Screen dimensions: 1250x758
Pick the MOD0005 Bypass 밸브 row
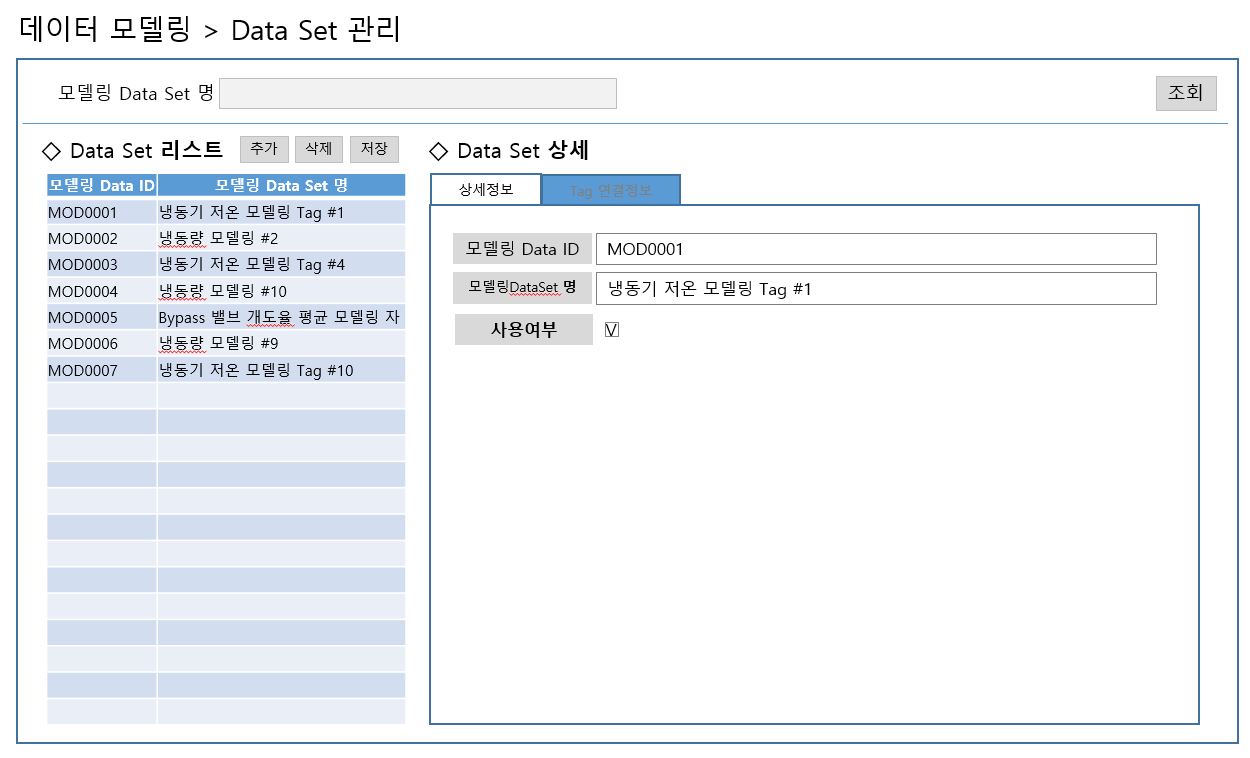(225, 318)
